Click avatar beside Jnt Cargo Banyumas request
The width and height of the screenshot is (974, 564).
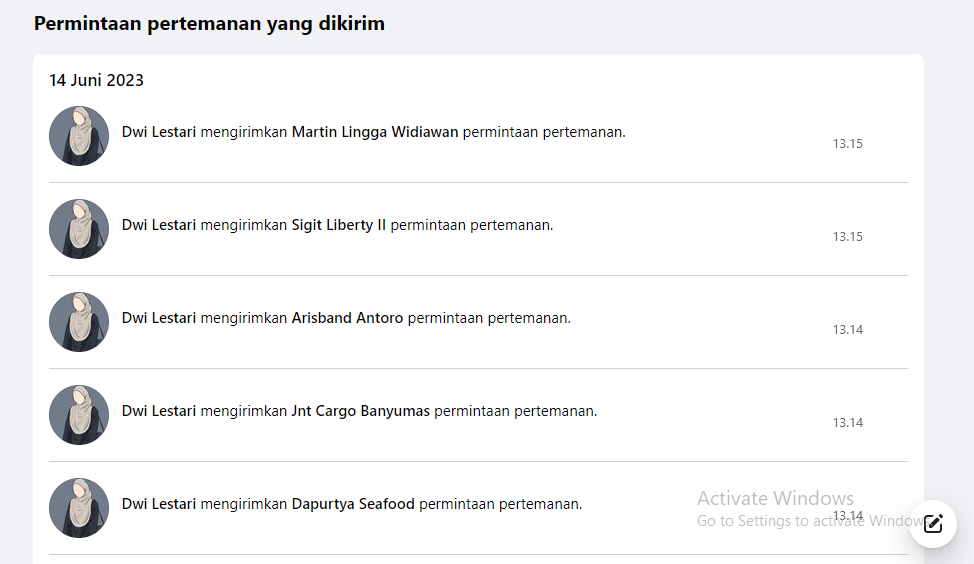(79, 415)
